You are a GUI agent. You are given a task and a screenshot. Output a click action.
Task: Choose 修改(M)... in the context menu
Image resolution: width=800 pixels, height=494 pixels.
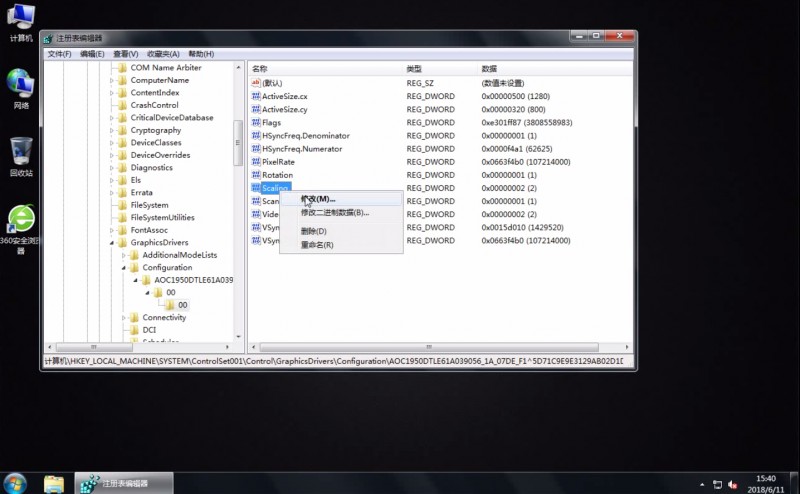pos(341,199)
